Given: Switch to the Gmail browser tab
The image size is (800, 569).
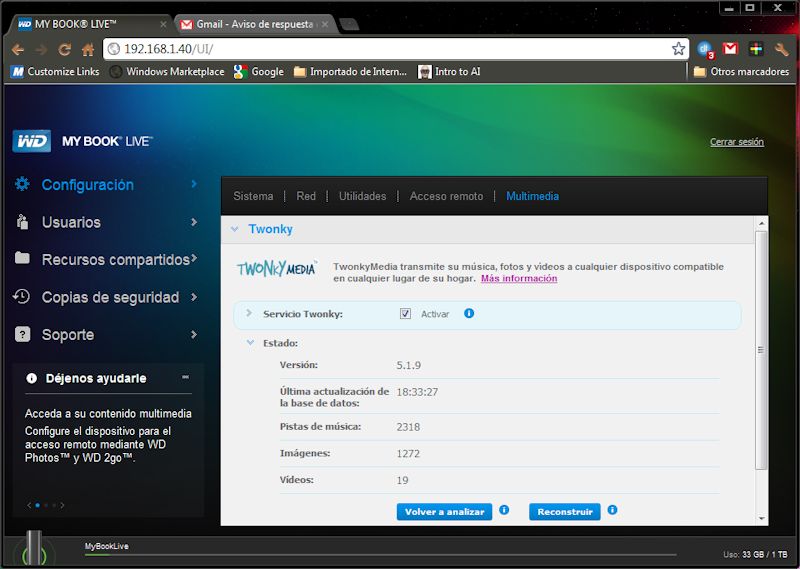Looking at the screenshot, I should pyautogui.click(x=254, y=24).
